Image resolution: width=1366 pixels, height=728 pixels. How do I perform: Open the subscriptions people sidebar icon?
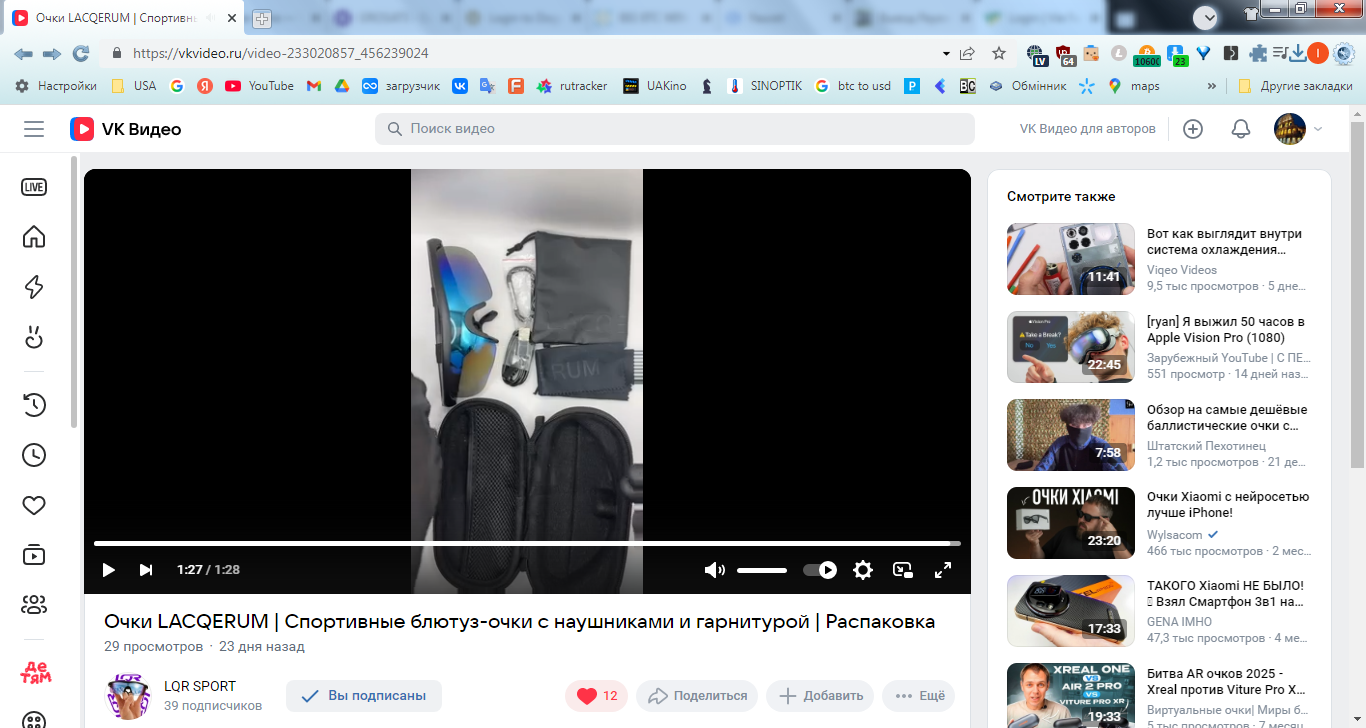(34, 605)
